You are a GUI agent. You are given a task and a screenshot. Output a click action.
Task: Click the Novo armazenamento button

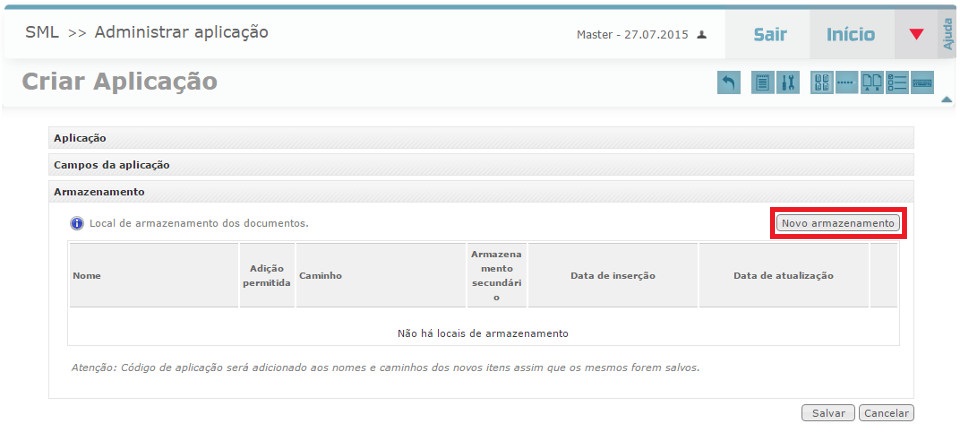(x=838, y=224)
